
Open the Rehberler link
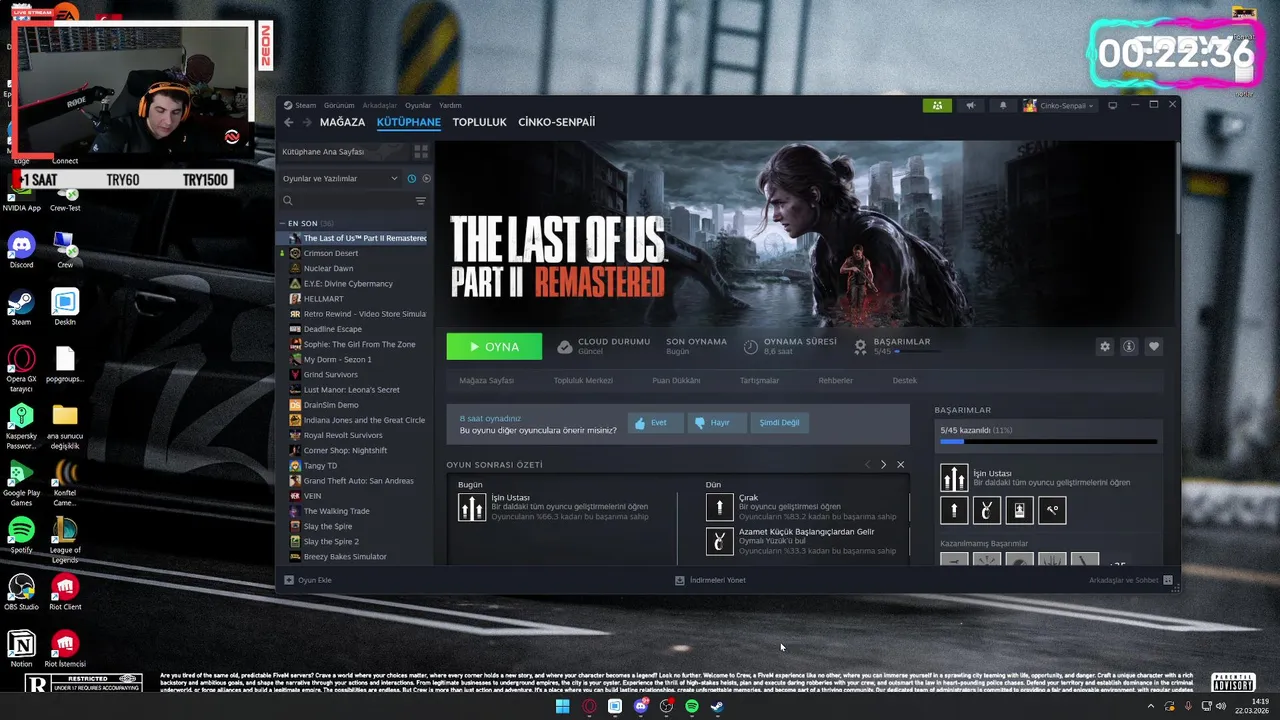(x=836, y=381)
